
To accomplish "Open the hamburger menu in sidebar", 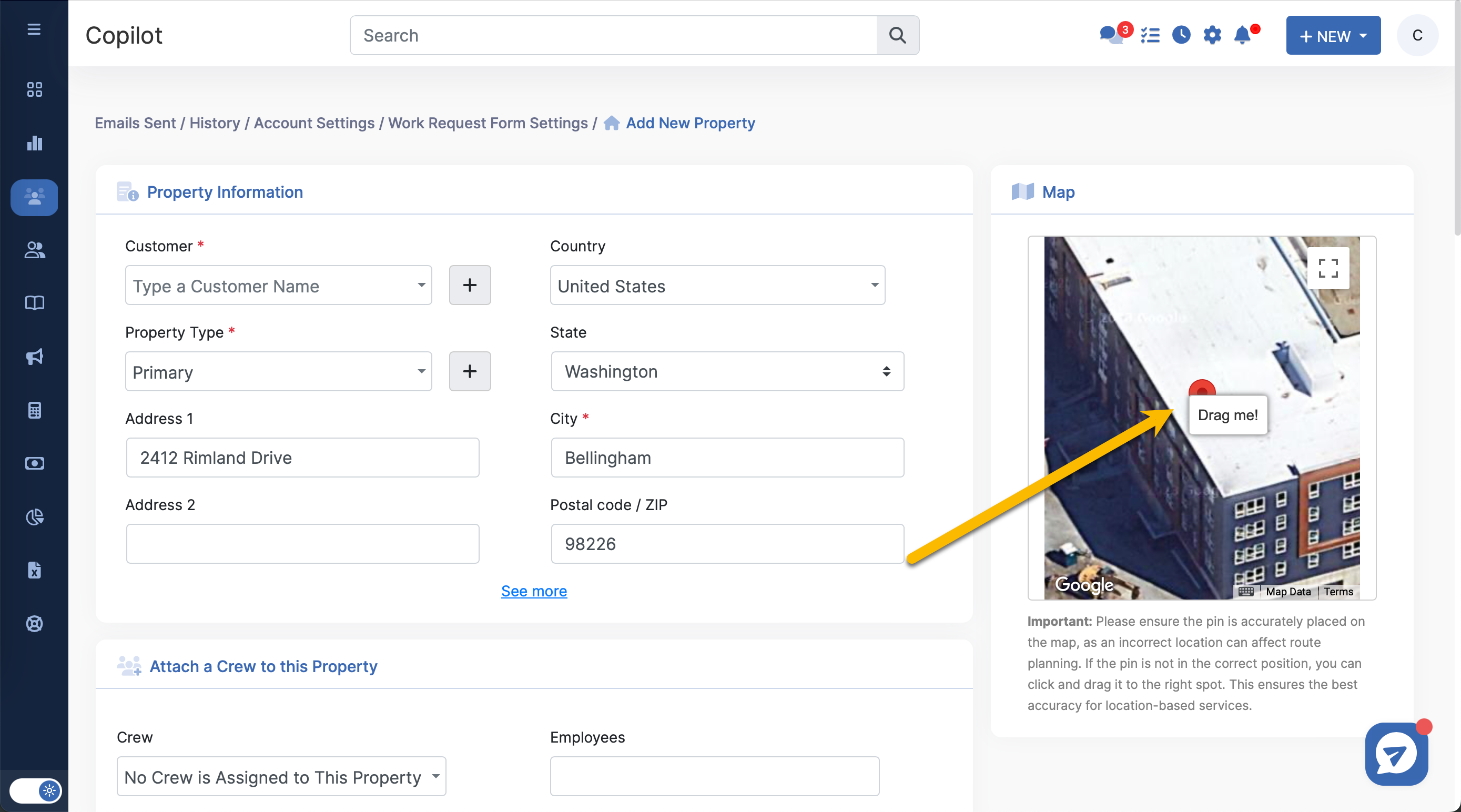I will tap(34, 29).
